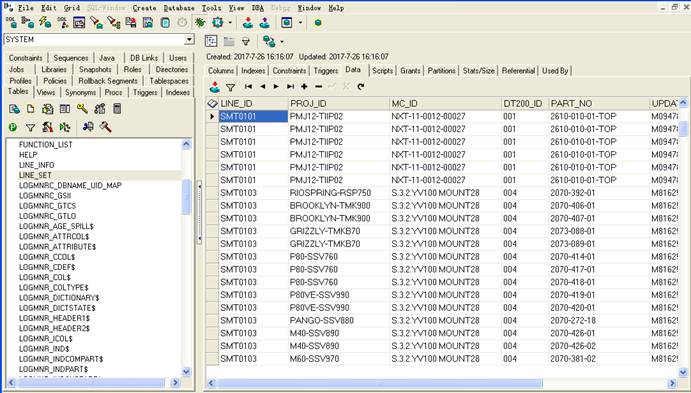Click the single flashlight object search icon
Image resolution: width=691 pixels, height=393 pixels.
pyautogui.click(x=97, y=22)
